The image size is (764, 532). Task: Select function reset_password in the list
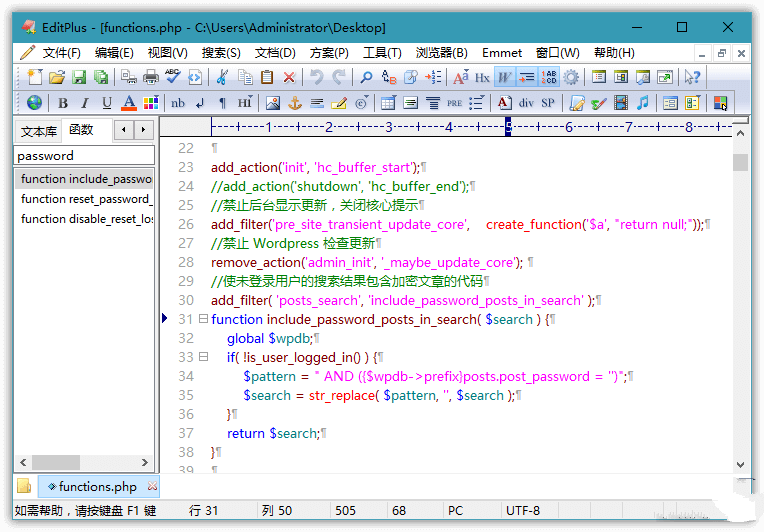pyautogui.click(x=86, y=199)
